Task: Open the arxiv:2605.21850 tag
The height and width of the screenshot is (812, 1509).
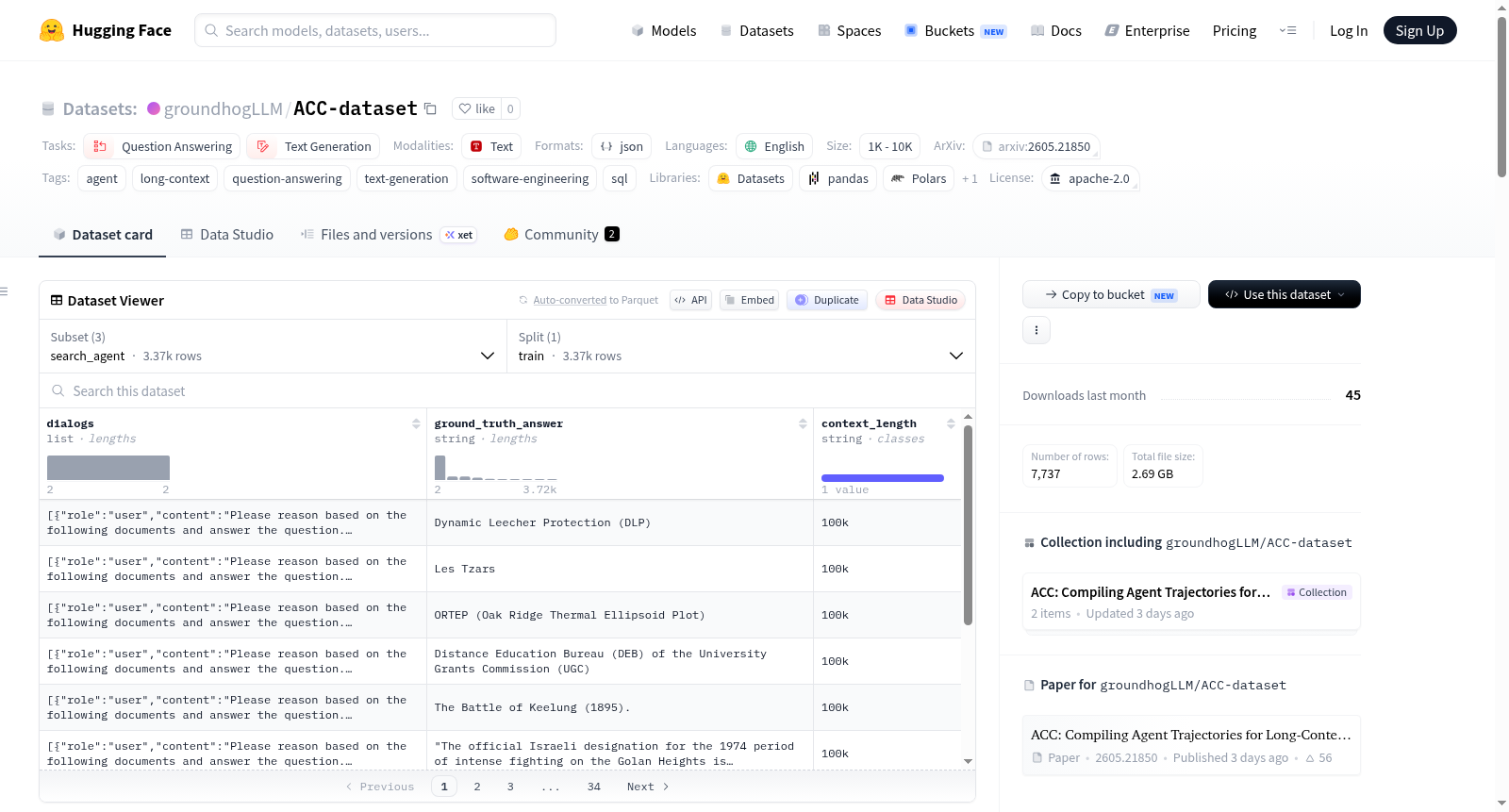Action: click(x=1036, y=146)
